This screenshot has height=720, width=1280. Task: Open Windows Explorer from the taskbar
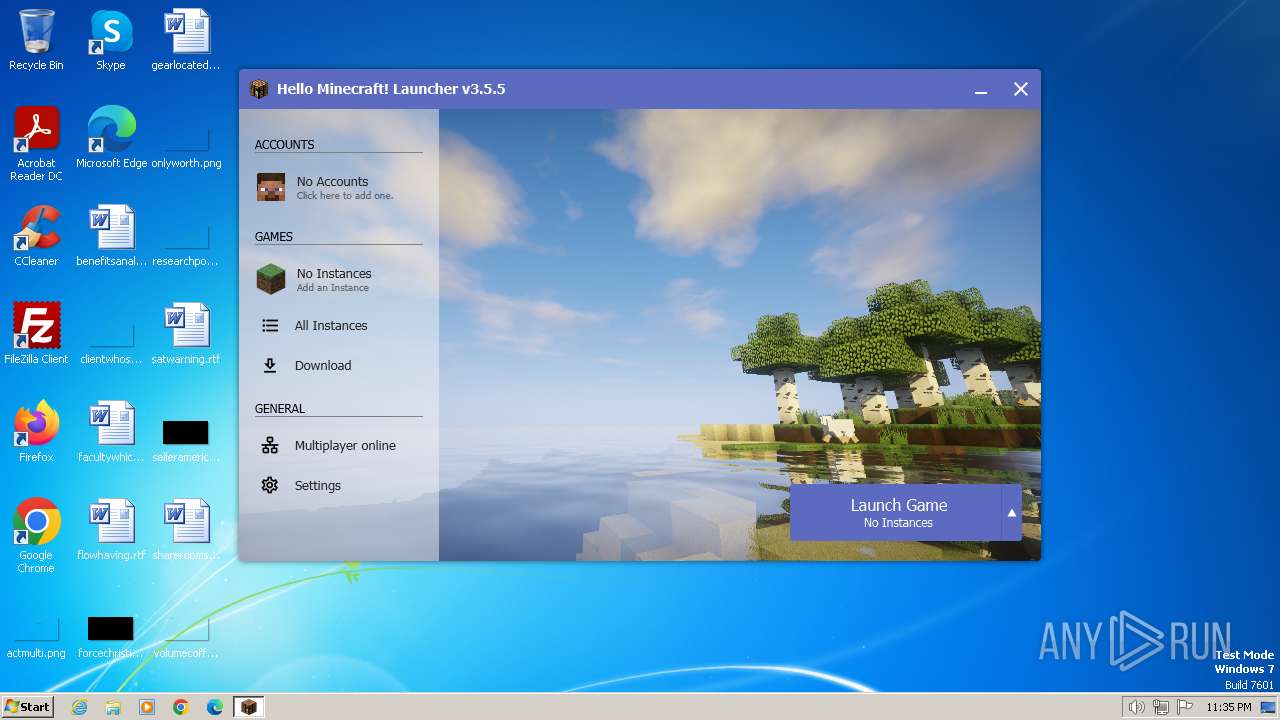click(x=113, y=707)
